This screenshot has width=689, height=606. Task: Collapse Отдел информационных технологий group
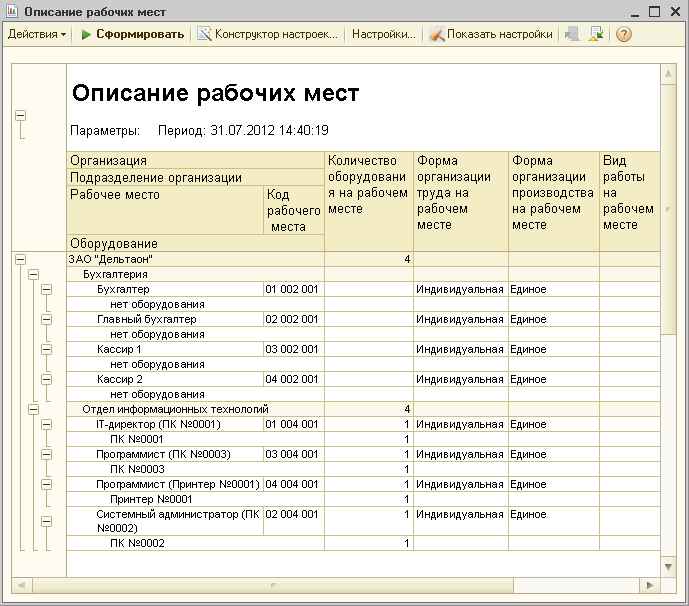[x=33, y=410]
